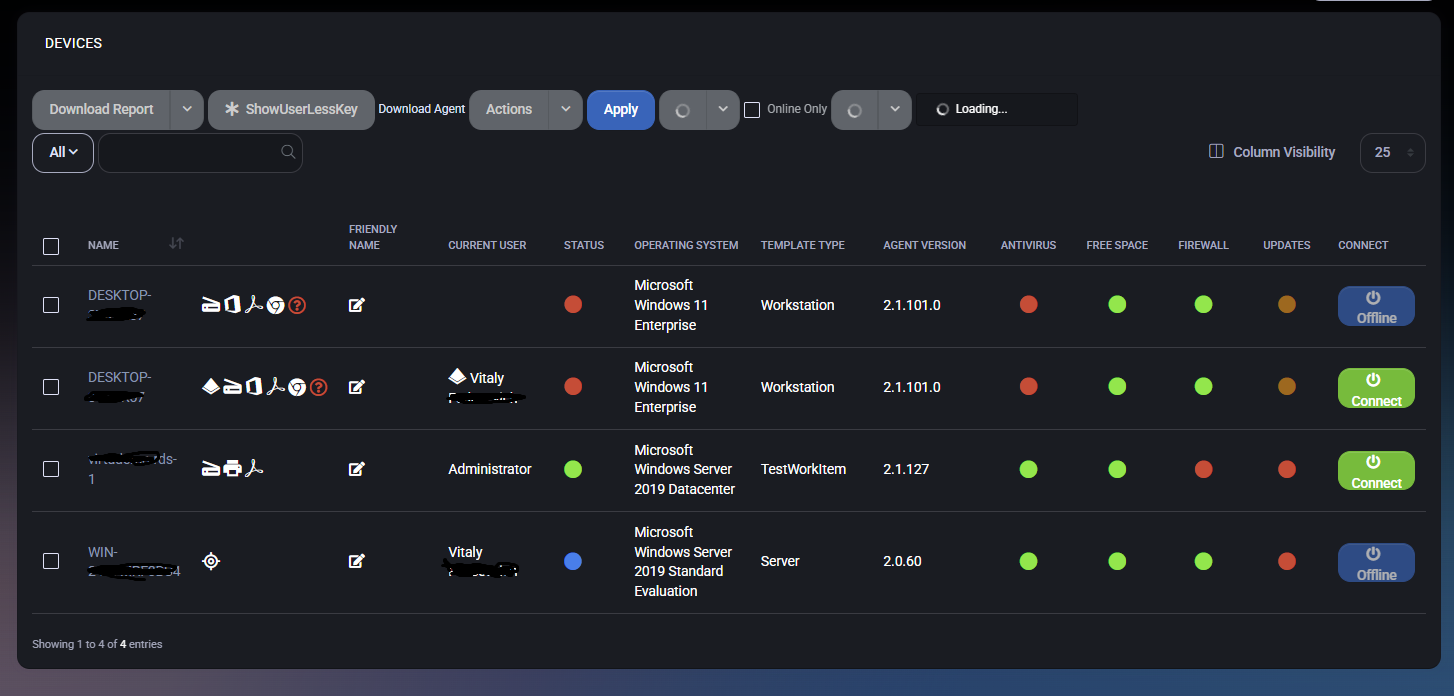Click the agent version 2.0.60 cell
Image resolution: width=1454 pixels, height=696 pixels.
[902, 561]
